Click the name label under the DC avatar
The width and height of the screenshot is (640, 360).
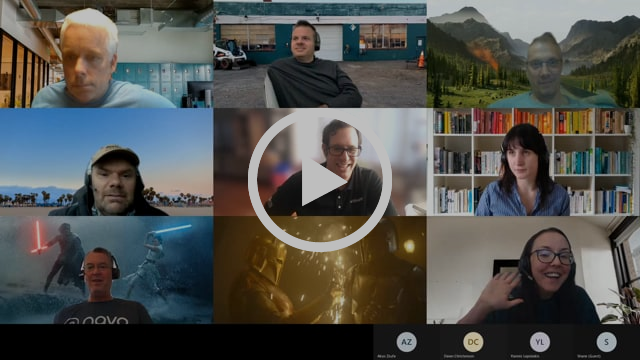tap(459, 356)
